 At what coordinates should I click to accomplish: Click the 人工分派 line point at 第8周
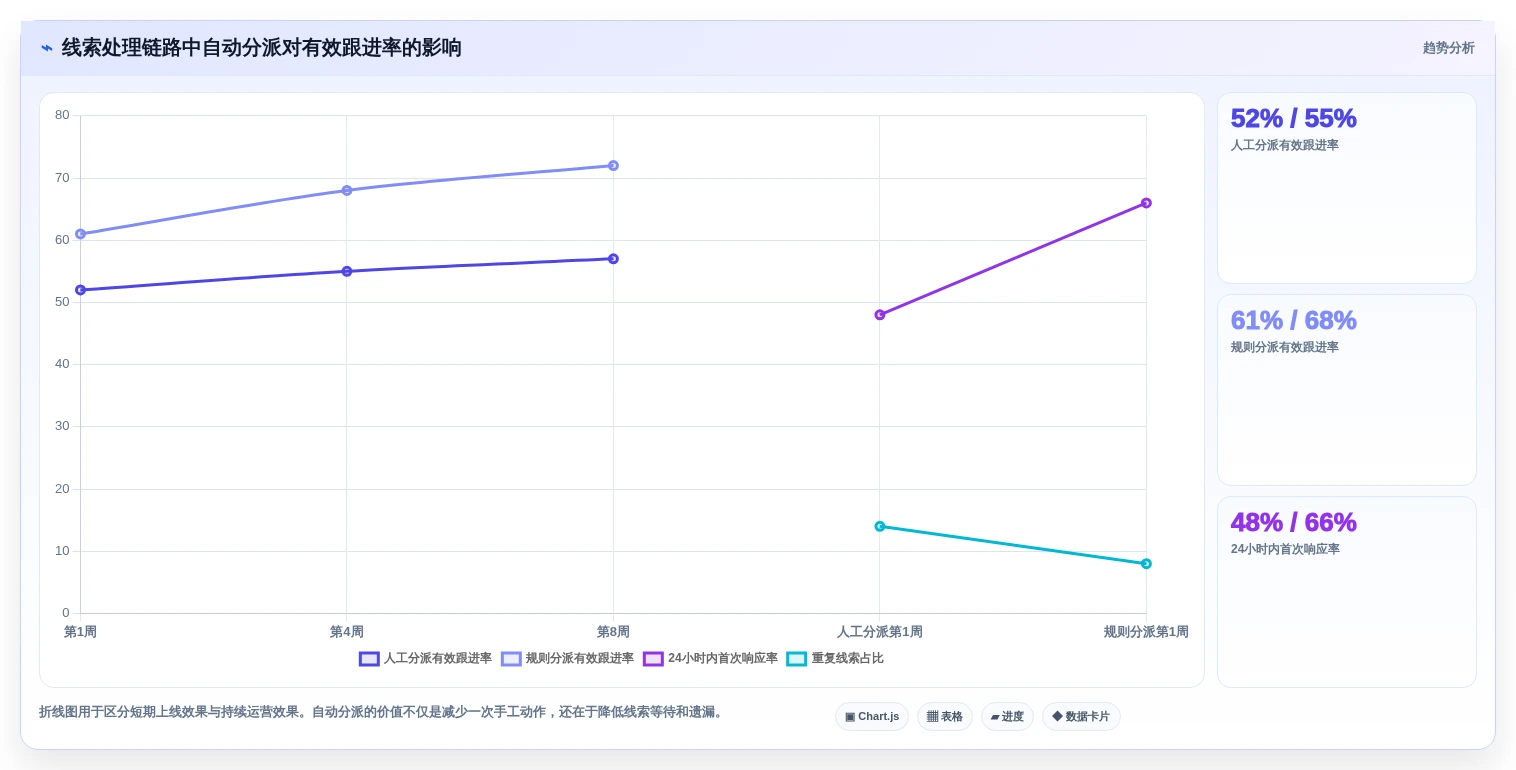point(613,259)
